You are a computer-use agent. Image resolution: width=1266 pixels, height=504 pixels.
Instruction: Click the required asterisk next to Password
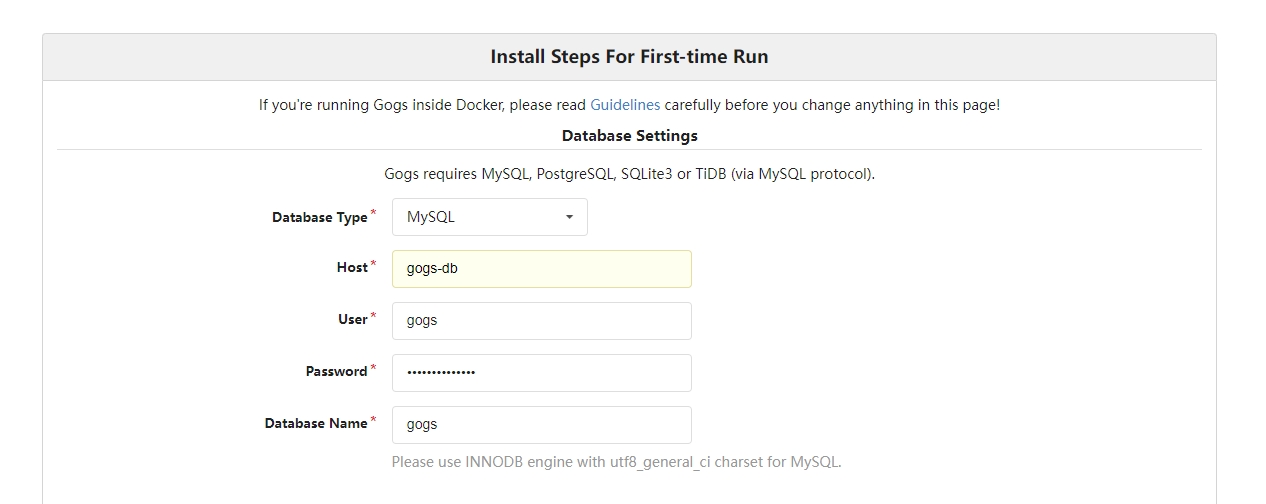(x=374, y=368)
